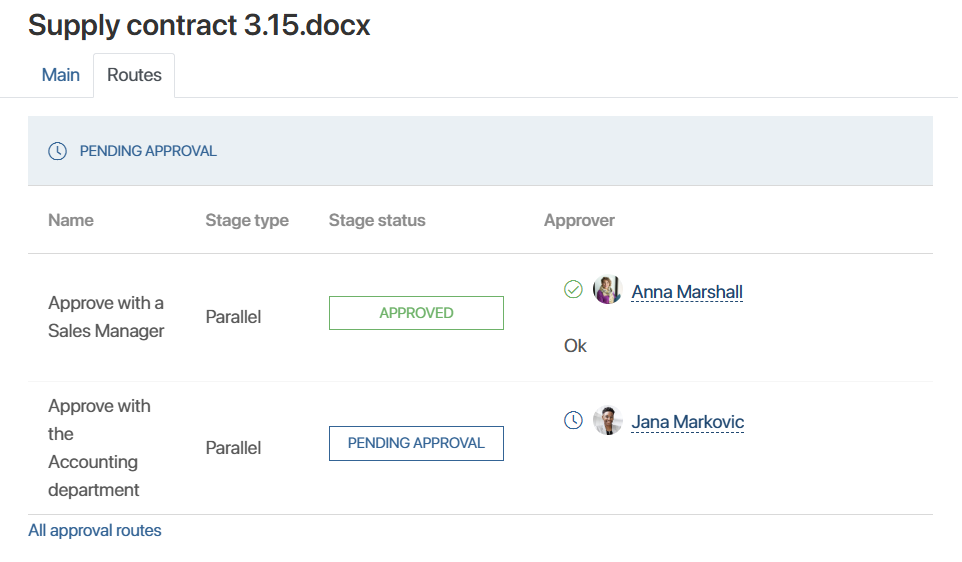Click the Ok comment under Anna Marshall
Screen dimensions: 962x562
(x=575, y=346)
